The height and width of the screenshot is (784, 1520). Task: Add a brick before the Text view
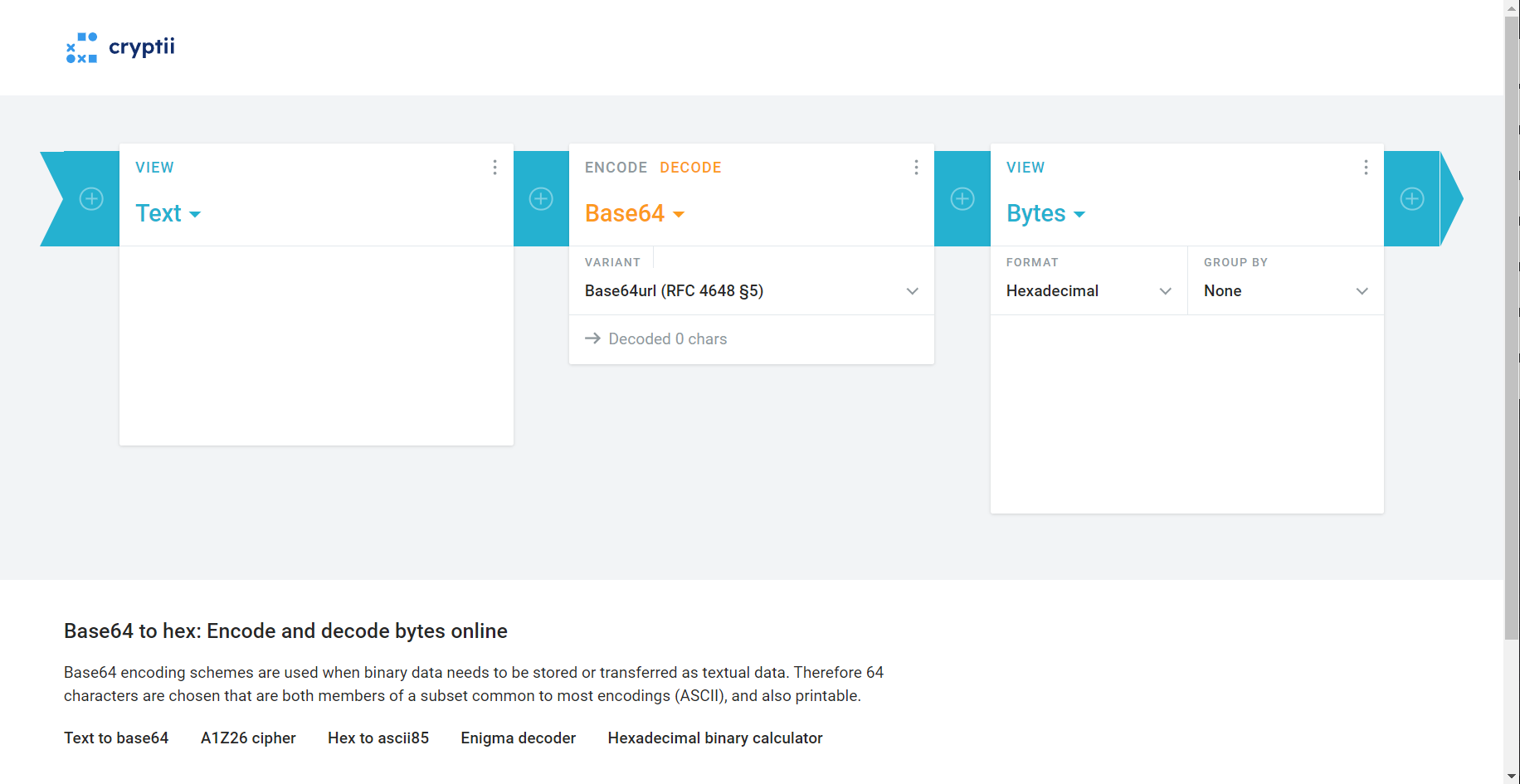point(91,199)
